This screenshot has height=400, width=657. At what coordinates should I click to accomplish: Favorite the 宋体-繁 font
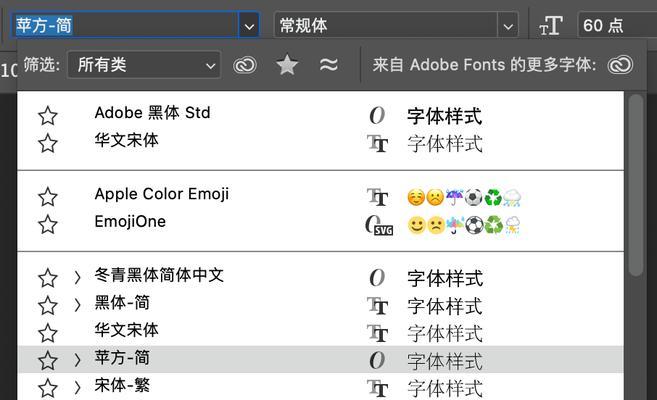(x=48, y=388)
